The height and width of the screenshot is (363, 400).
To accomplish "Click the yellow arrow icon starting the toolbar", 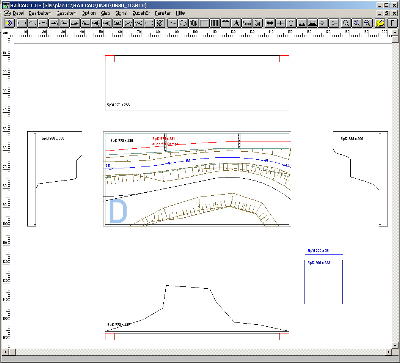I will [10, 23].
